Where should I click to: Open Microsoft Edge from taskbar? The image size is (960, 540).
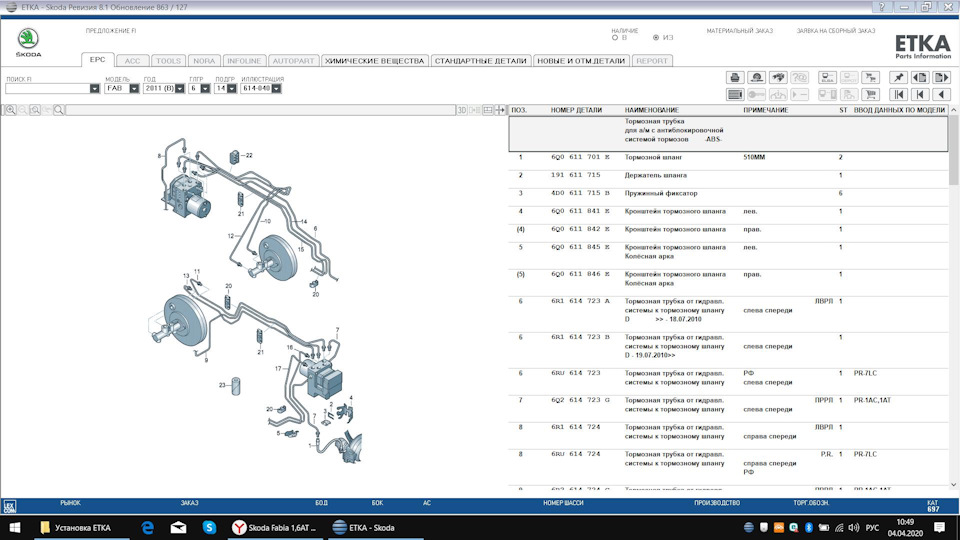coord(148,527)
